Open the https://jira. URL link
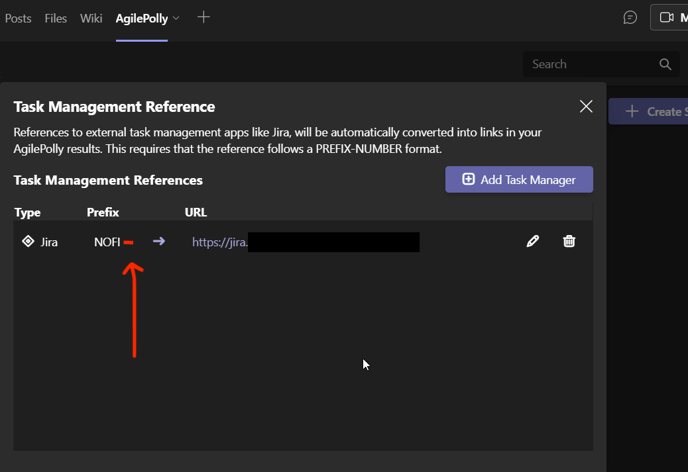The height and width of the screenshot is (472, 688). click(220, 242)
